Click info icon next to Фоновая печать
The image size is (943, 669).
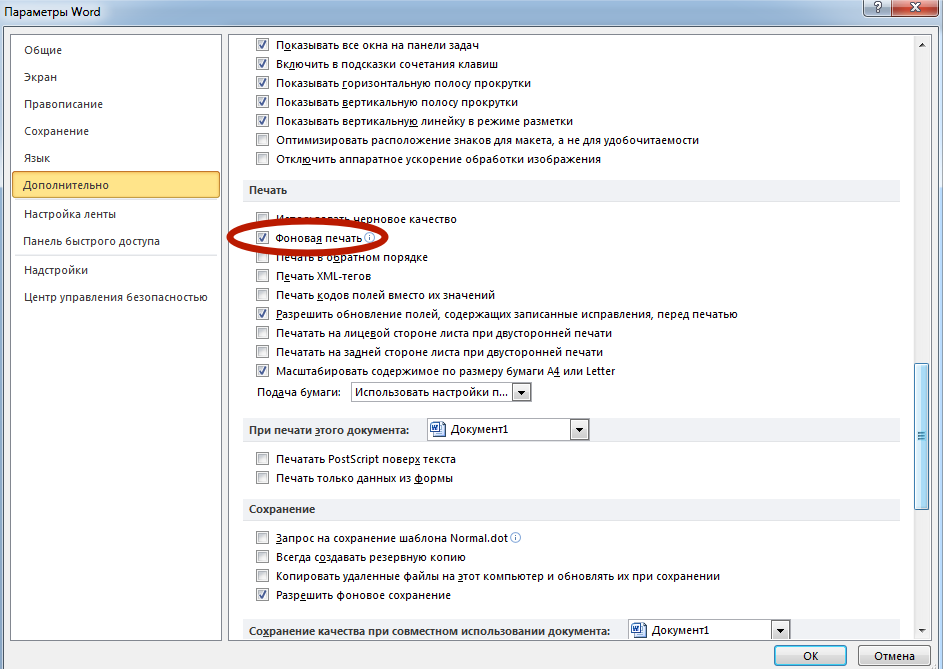pos(369,238)
